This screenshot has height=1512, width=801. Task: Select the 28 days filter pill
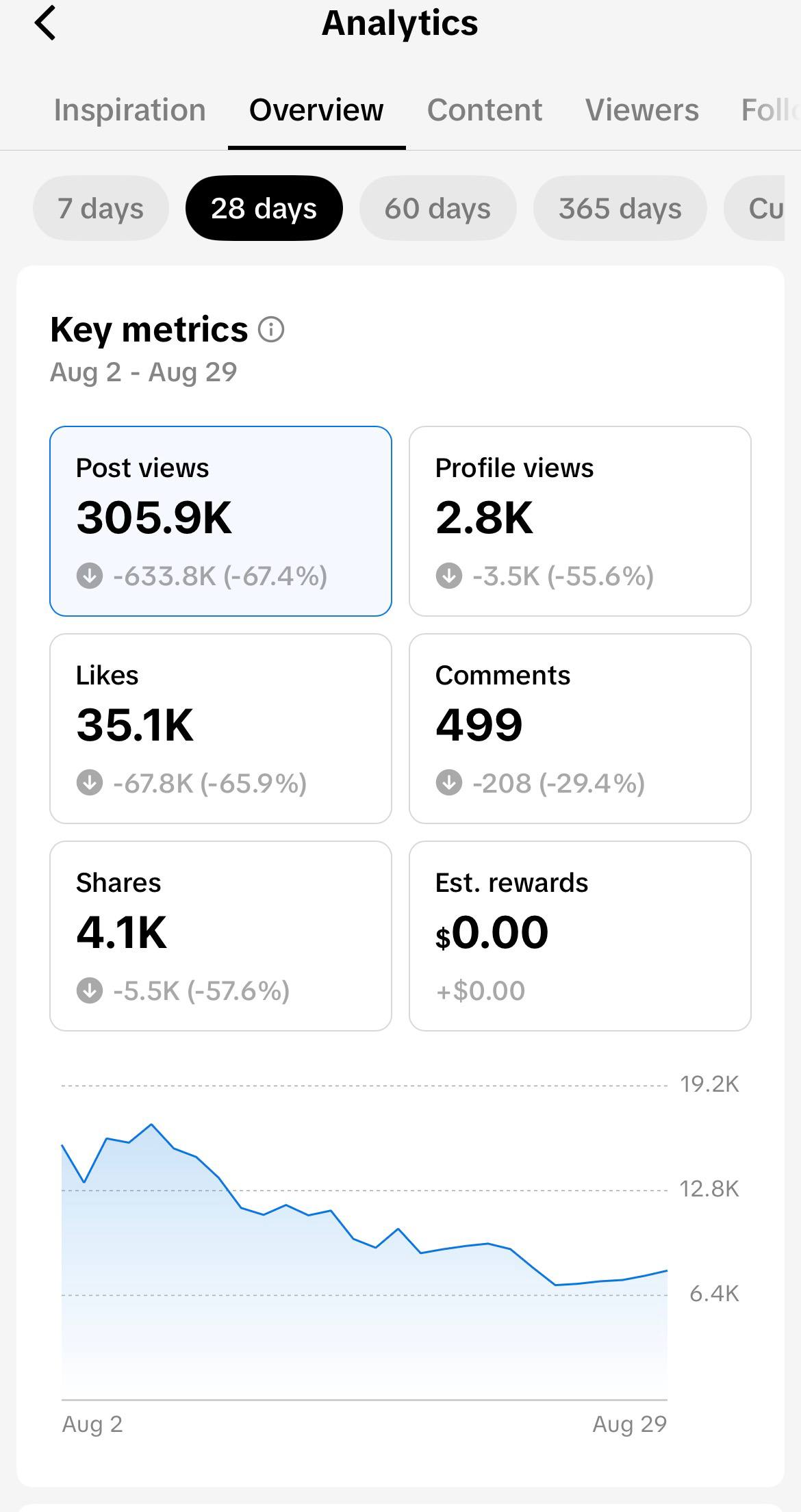coord(264,208)
